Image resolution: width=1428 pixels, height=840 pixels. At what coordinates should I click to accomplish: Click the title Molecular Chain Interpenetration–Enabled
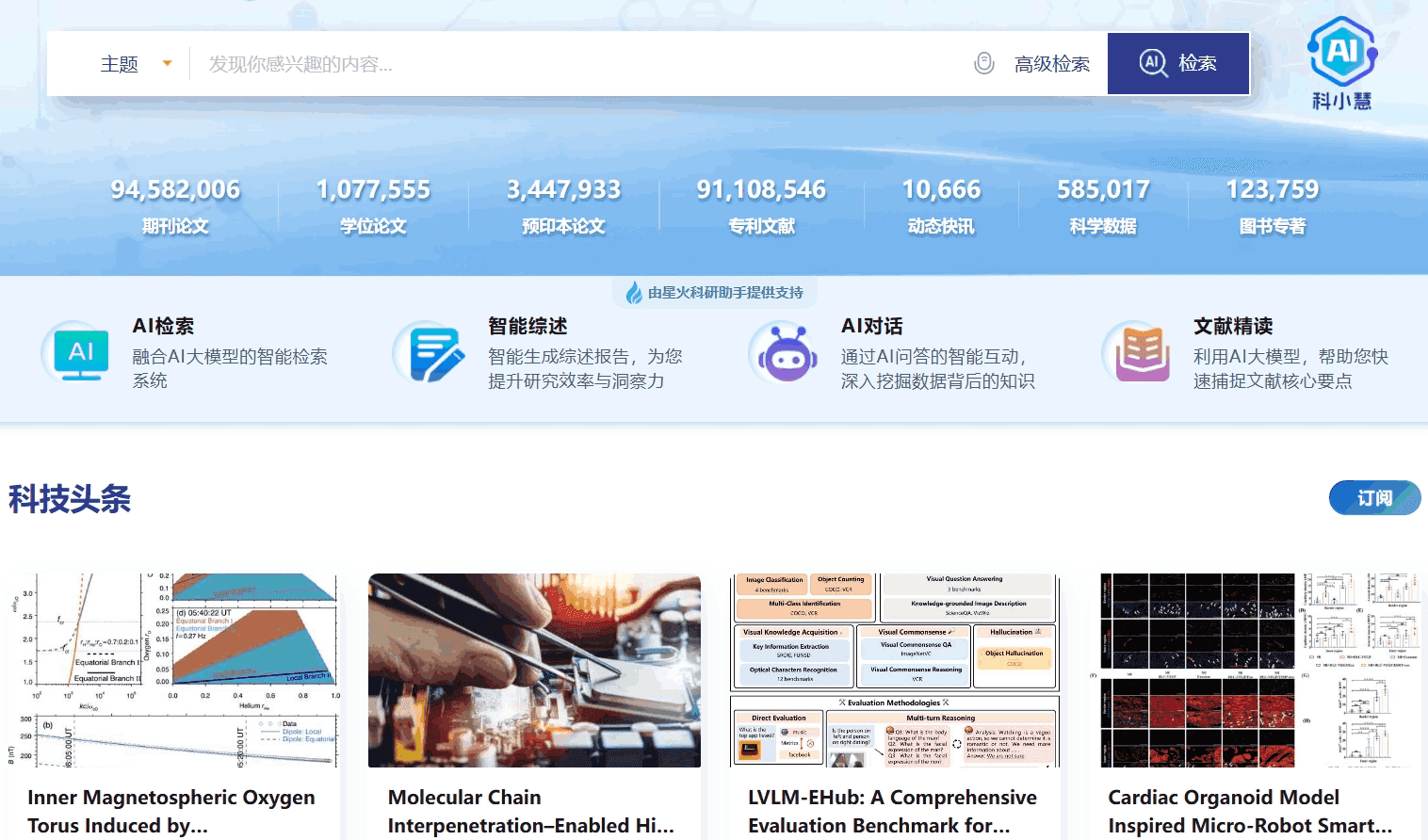coord(530,811)
